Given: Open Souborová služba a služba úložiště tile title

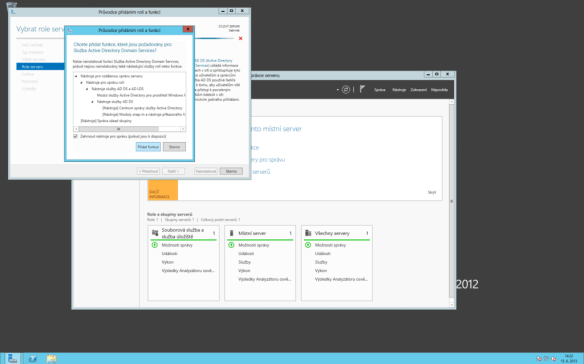Looking at the screenshot, I should (182, 233).
